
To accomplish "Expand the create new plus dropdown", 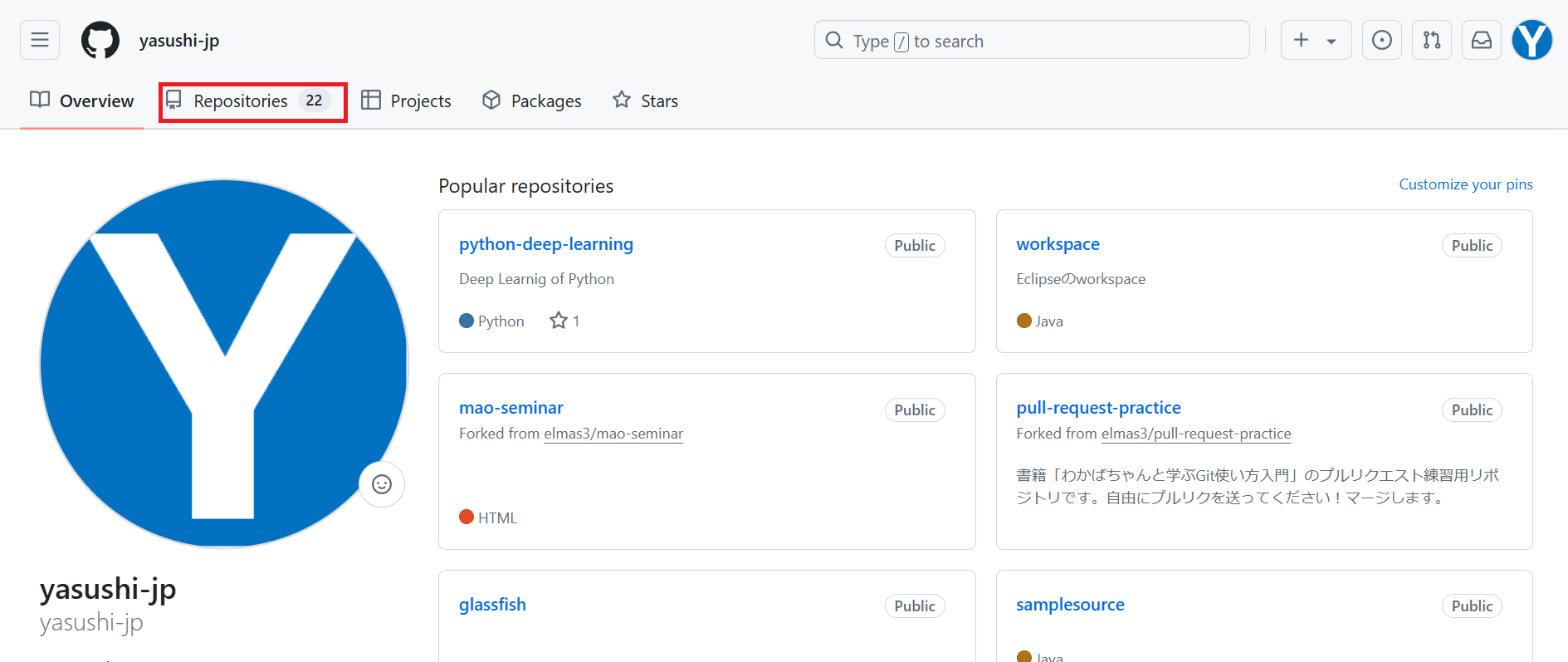I will tap(1316, 40).
